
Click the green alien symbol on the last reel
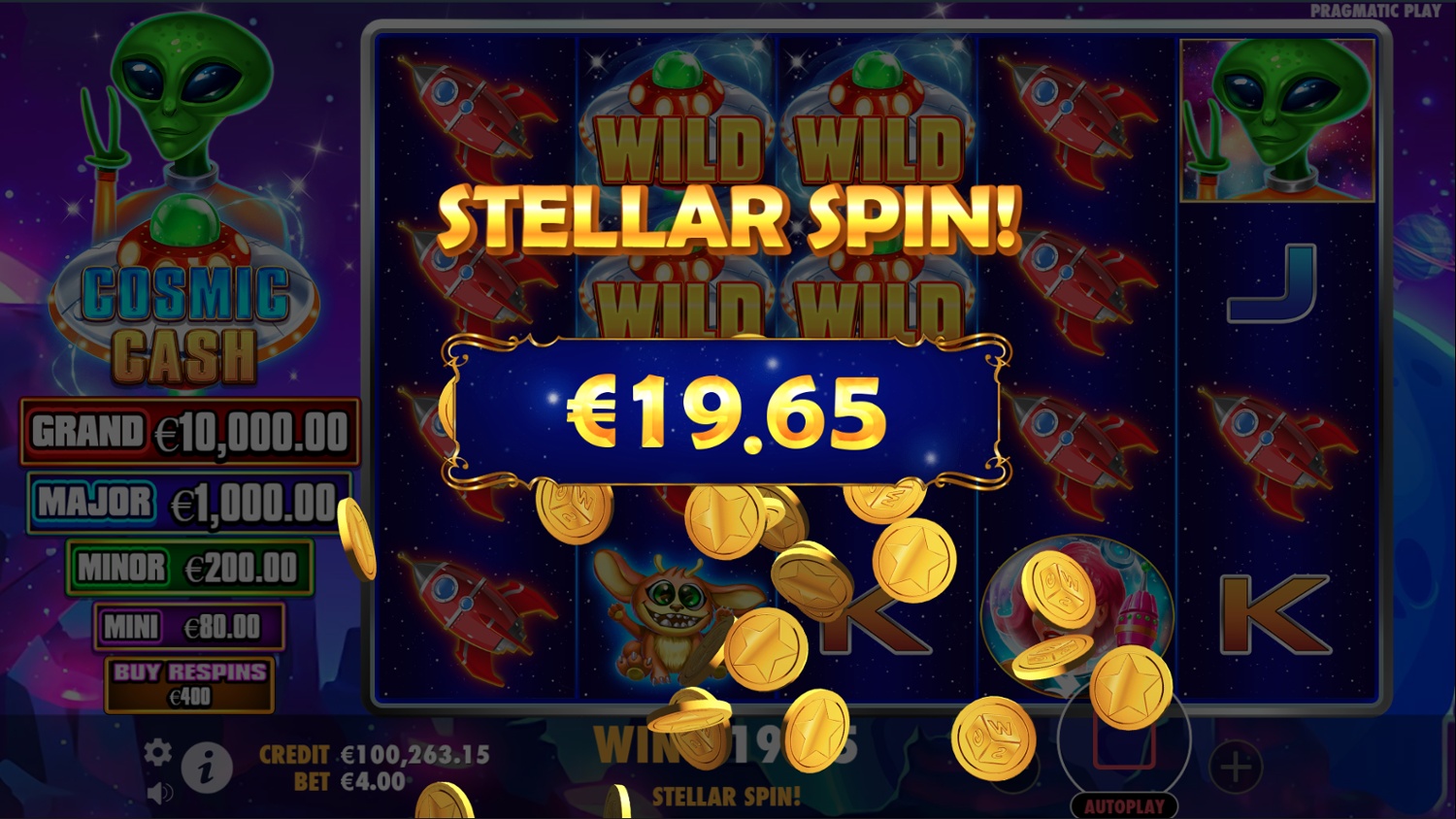click(x=1277, y=120)
